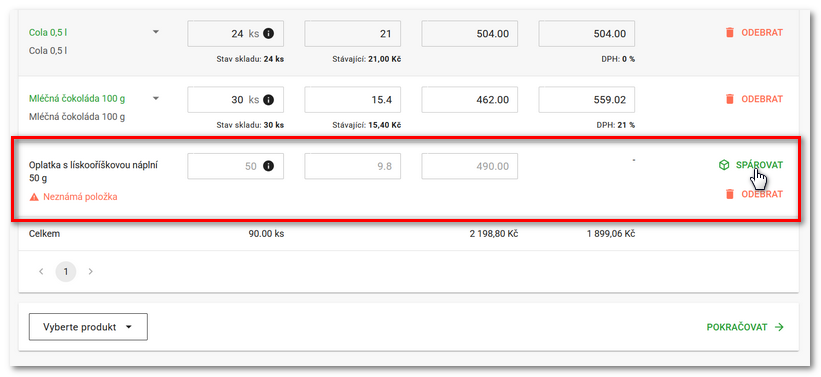The height and width of the screenshot is (377, 821).
Task: Click trash icon for Mléčná čokoláda row
Action: [x=729, y=98]
